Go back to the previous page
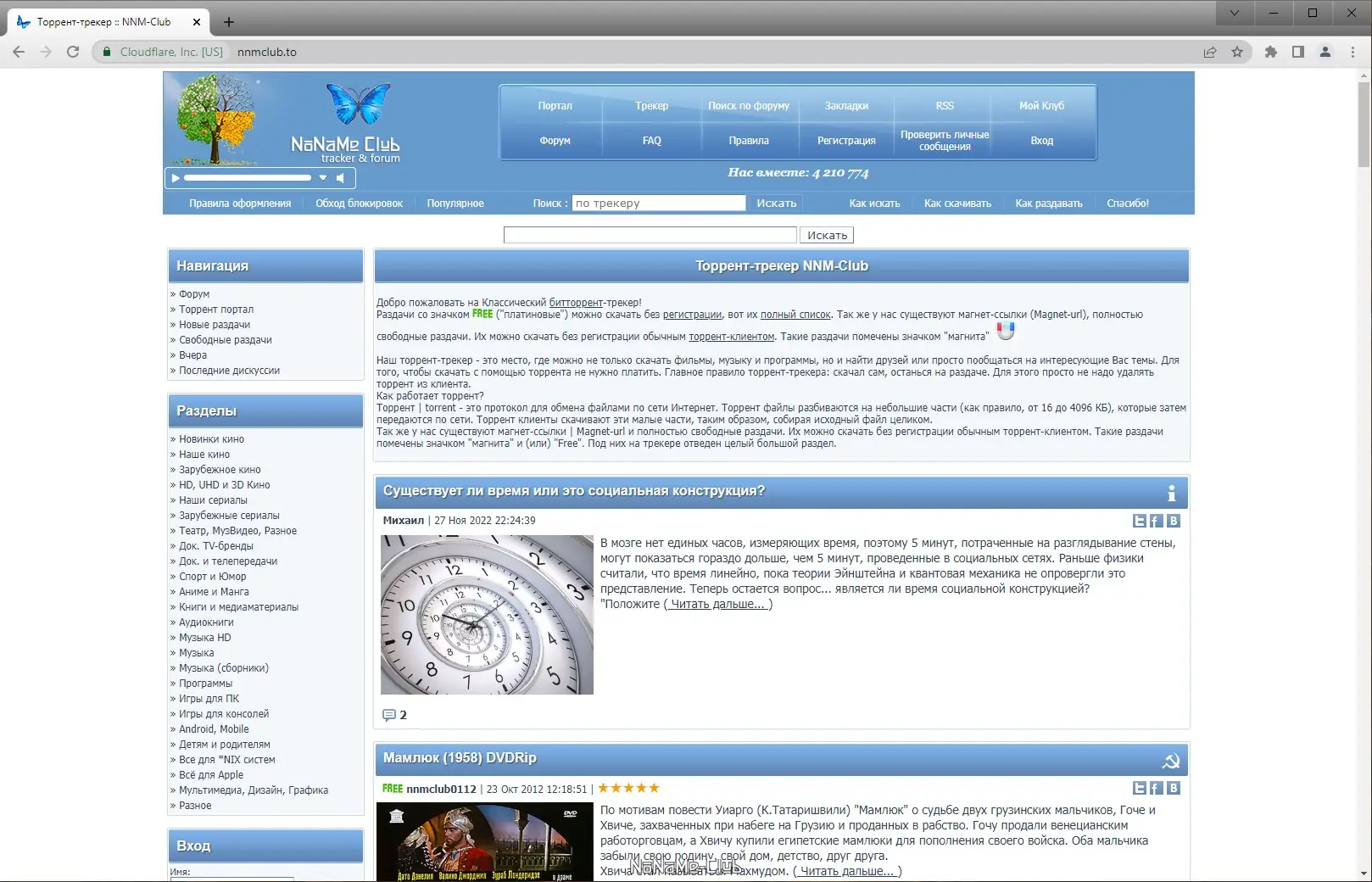The width and height of the screenshot is (1372, 882). 19,52
